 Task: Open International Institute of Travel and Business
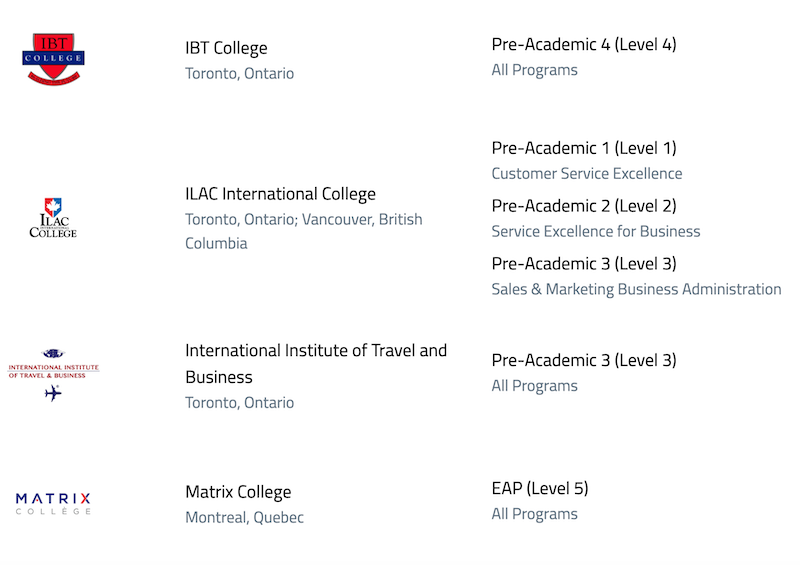(x=316, y=363)
